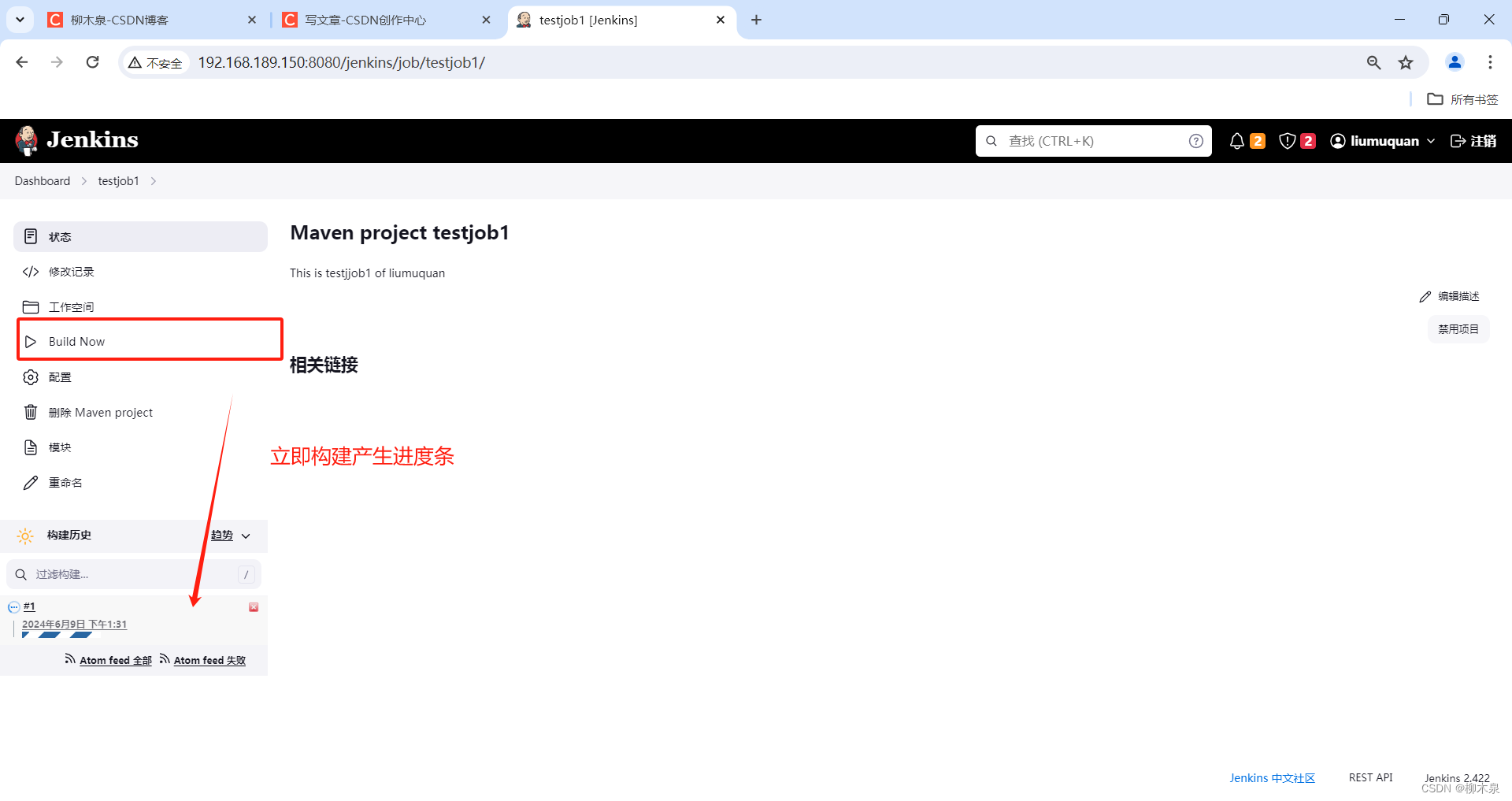Click the gear icon beside 配置
This screenshot has height=801, width=1512.
coord(31,377)
